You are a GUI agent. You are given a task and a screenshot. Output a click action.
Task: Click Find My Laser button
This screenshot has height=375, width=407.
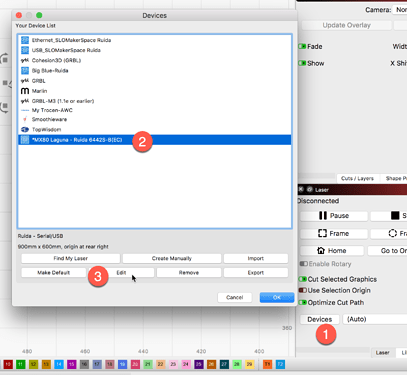(71, 258)
